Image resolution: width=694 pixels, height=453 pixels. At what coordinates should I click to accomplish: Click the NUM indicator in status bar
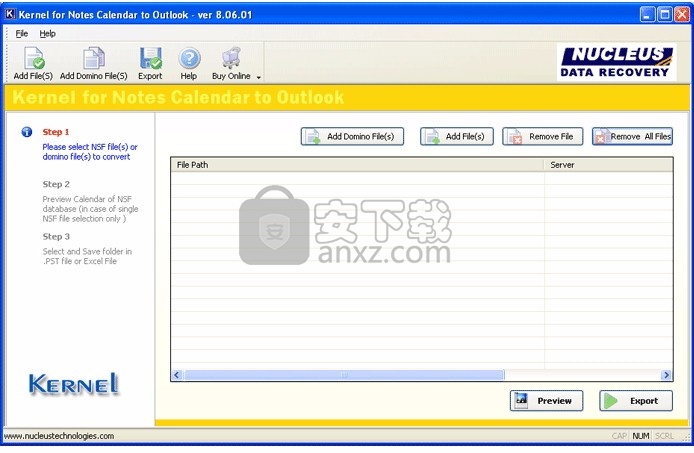pos(640,436)
